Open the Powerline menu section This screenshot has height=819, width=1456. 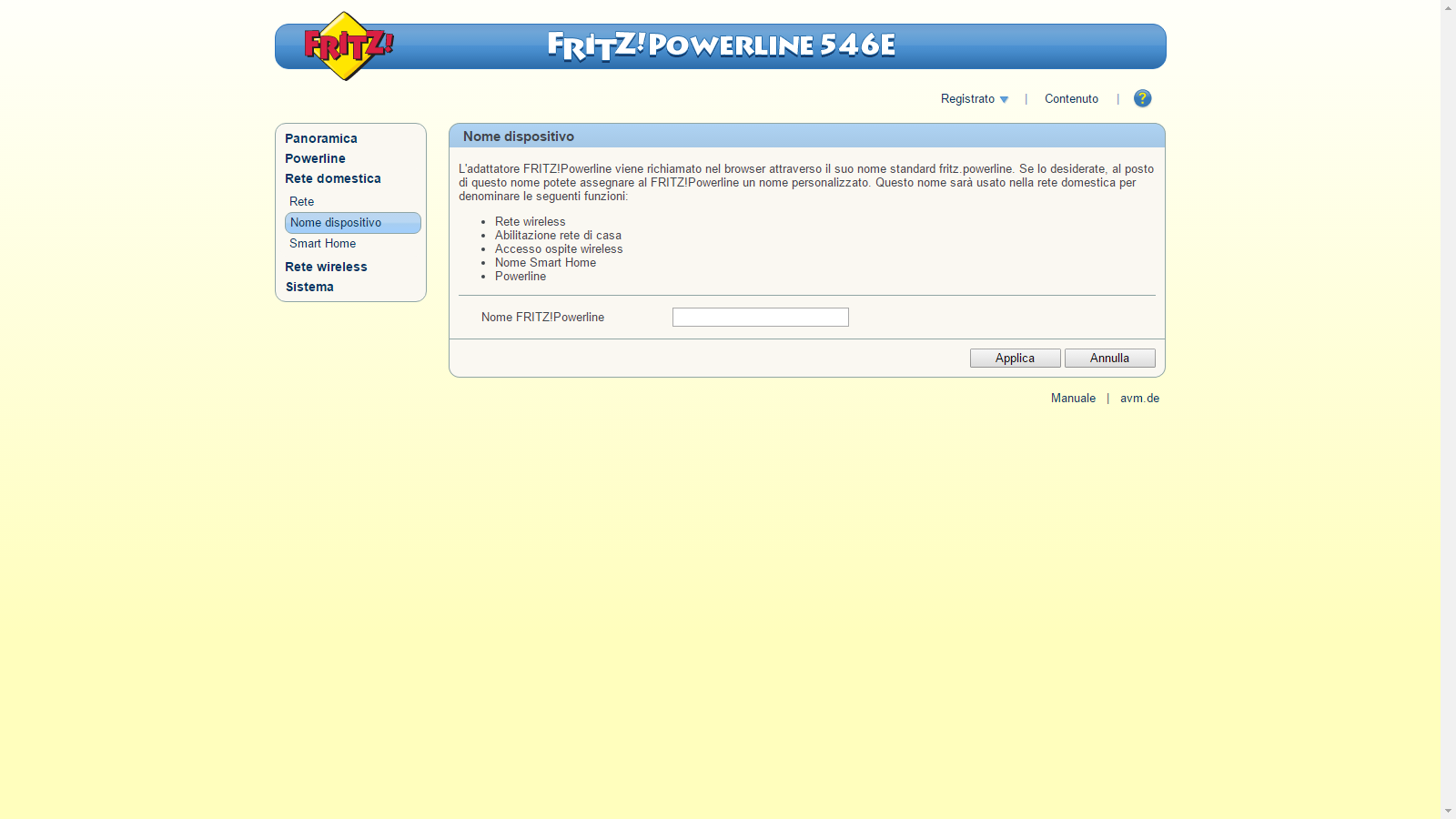click(x=315, y=158)
